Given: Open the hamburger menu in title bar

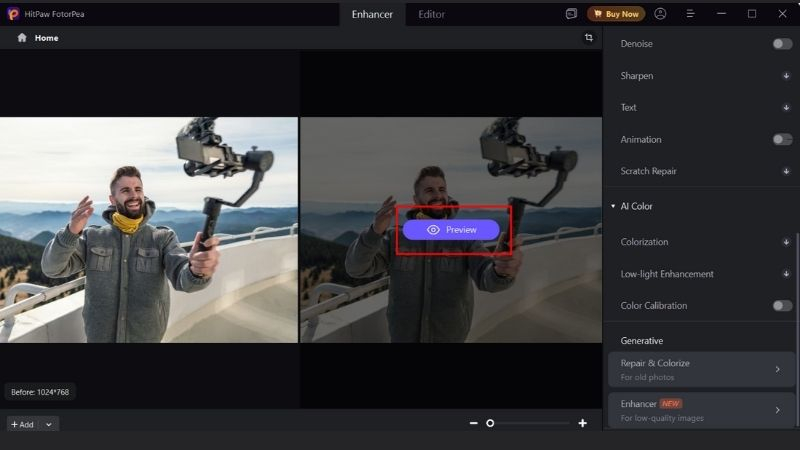Looking at the screenshot, I should click(x=690, y=14).
